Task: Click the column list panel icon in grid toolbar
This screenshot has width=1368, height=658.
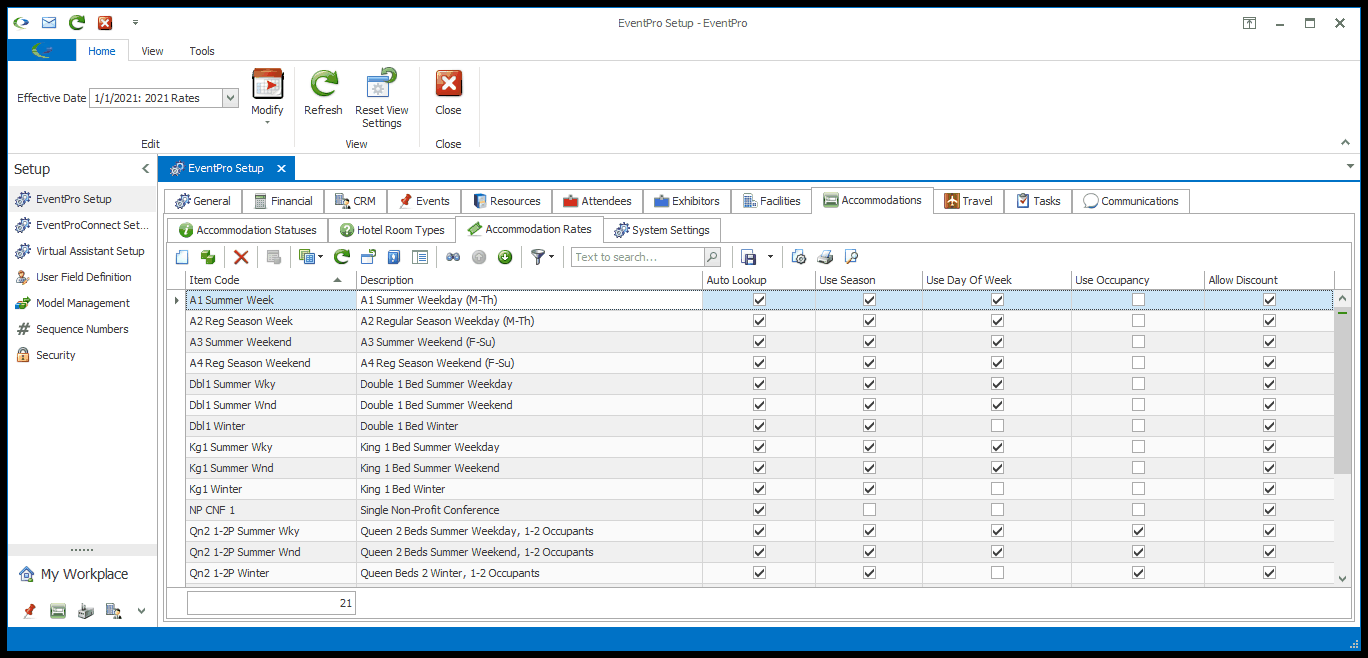Action: tap(420, 257)
